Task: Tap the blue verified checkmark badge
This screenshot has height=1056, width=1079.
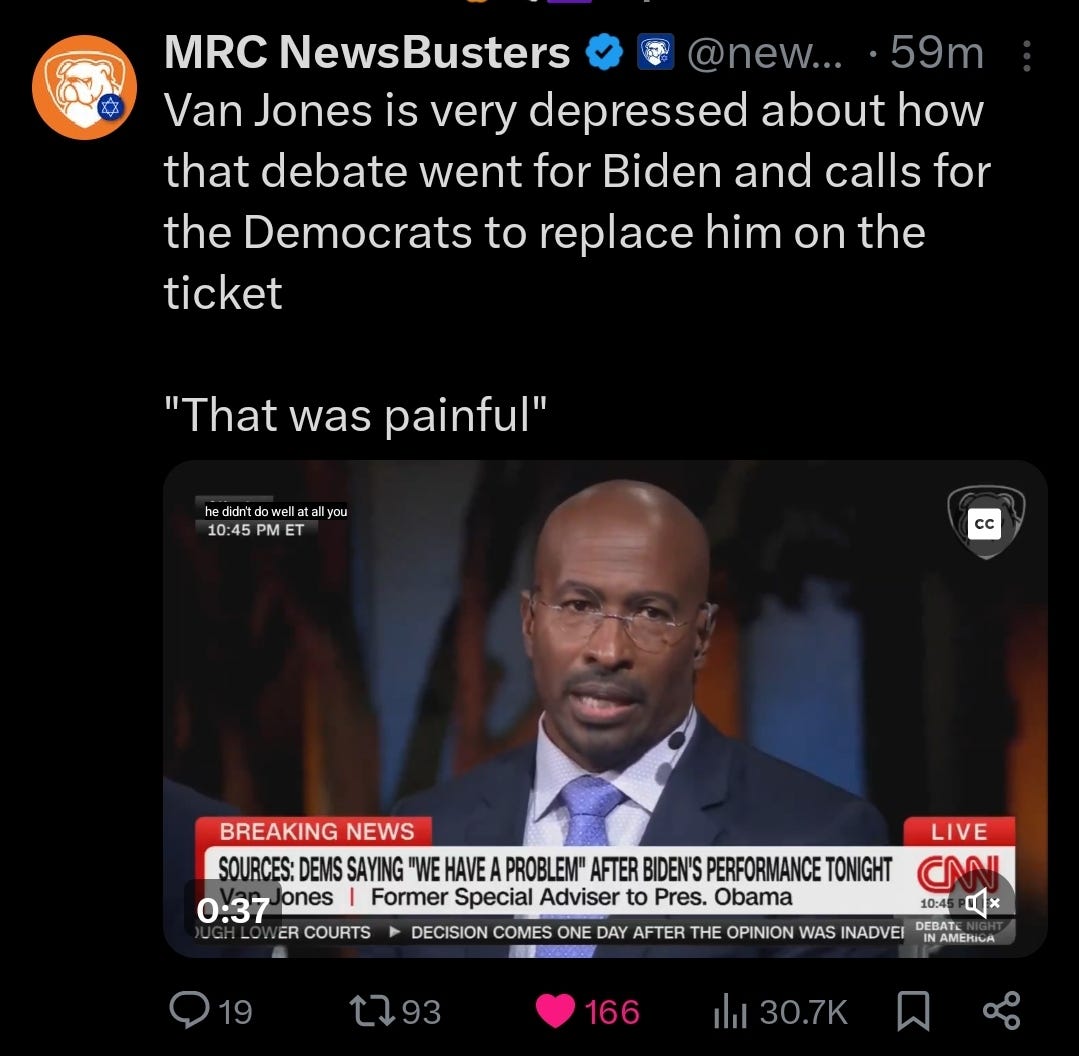Action: pyautogui.click(x=603, y=53)
